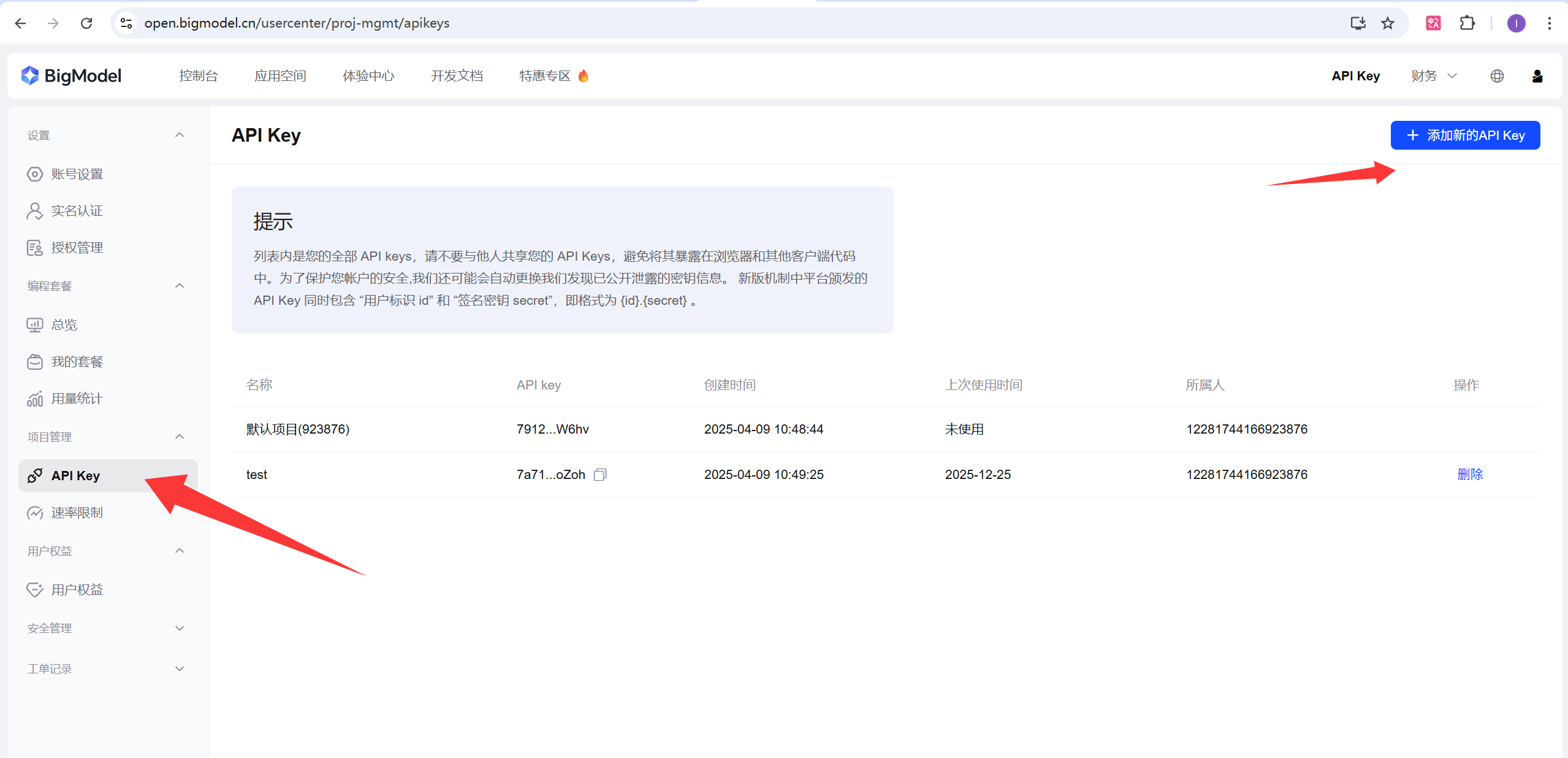Click the language globe icon
The width and height of the screenshot is (1568, 758).
tap(1497, 76)
